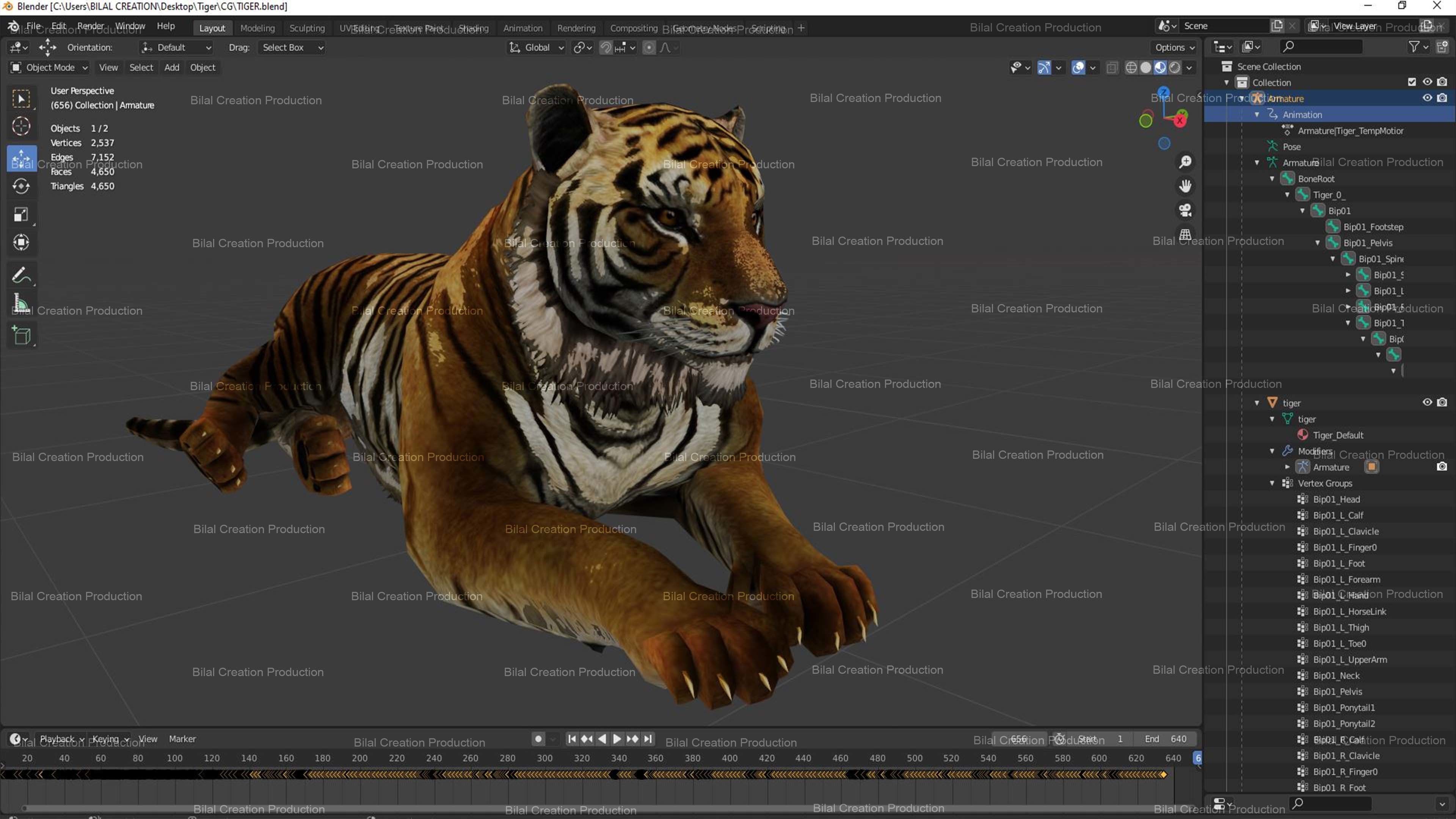The width and height of the screenshot is (1456, 819).
Task: Switch to Compositing workspace tab
Action: pyautogui.click(x=634, y=28)
